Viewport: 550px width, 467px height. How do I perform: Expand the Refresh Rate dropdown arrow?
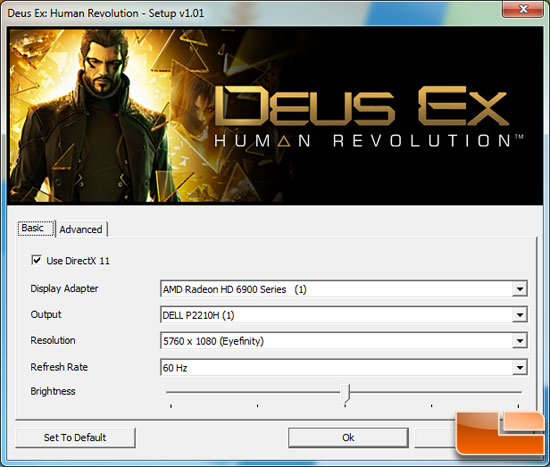pos(519,367)
